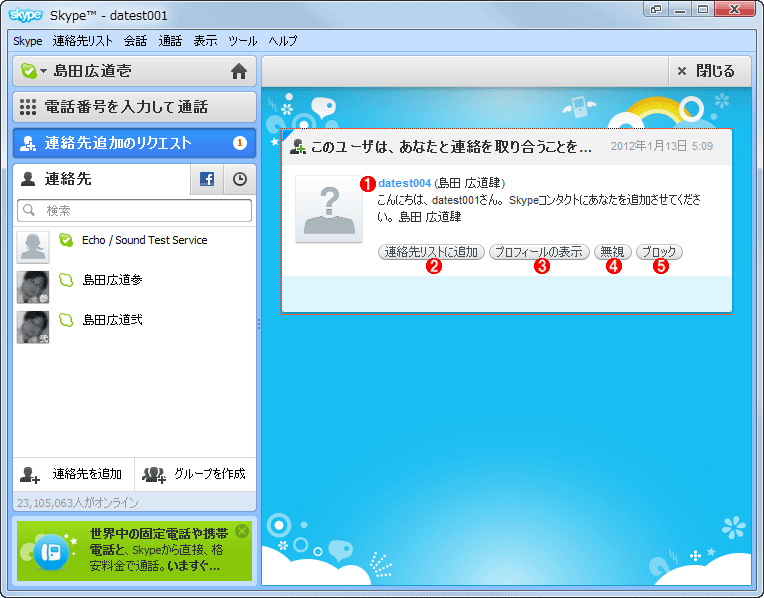Image resolution: width=764 pixels, height=598 pixels.
Task: Select the Echo / Sound Test Service contact
Action: 134,247
